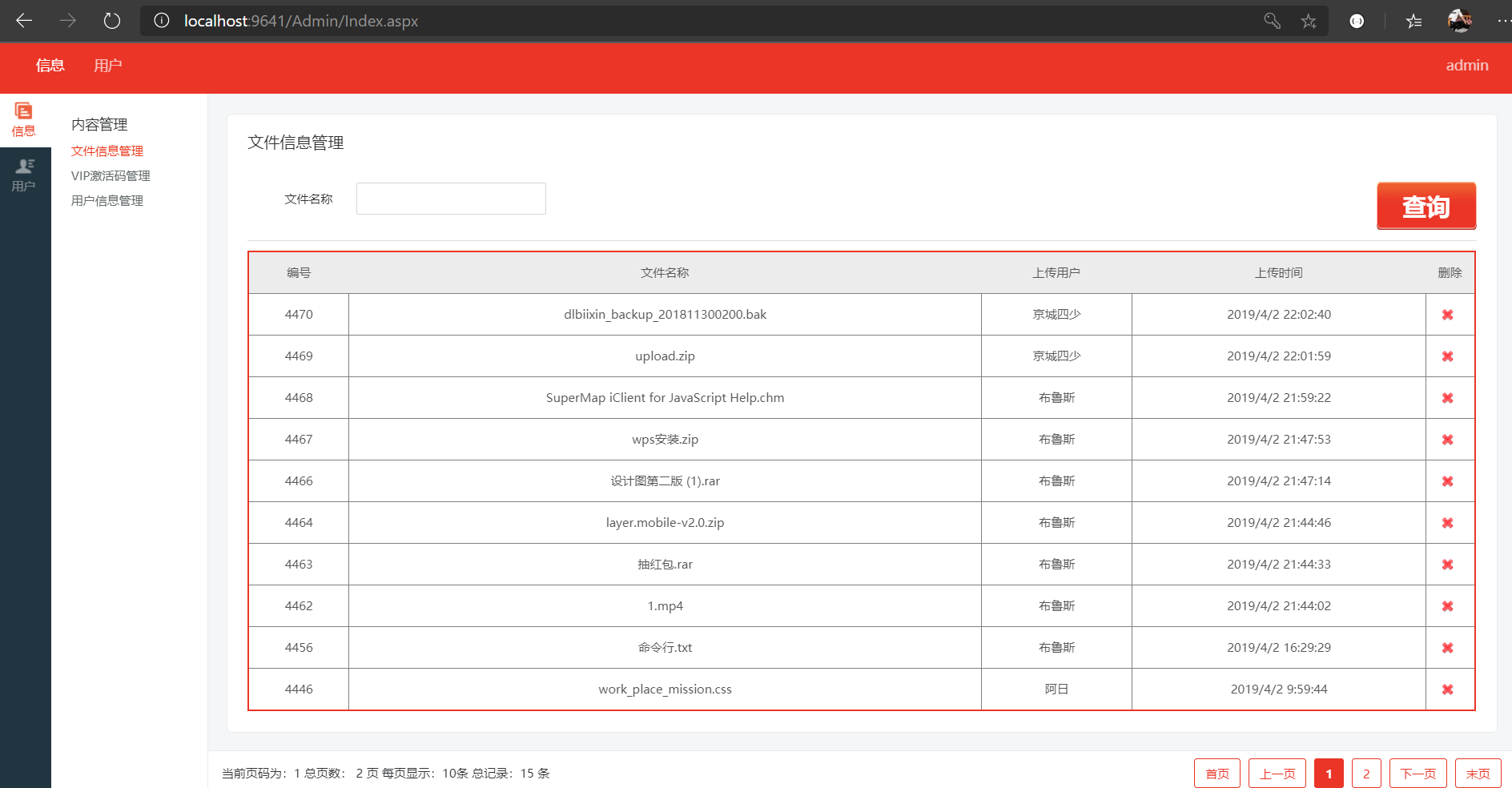Go to 末页 last page
1512x788 pixels.
click(1478, 774)
